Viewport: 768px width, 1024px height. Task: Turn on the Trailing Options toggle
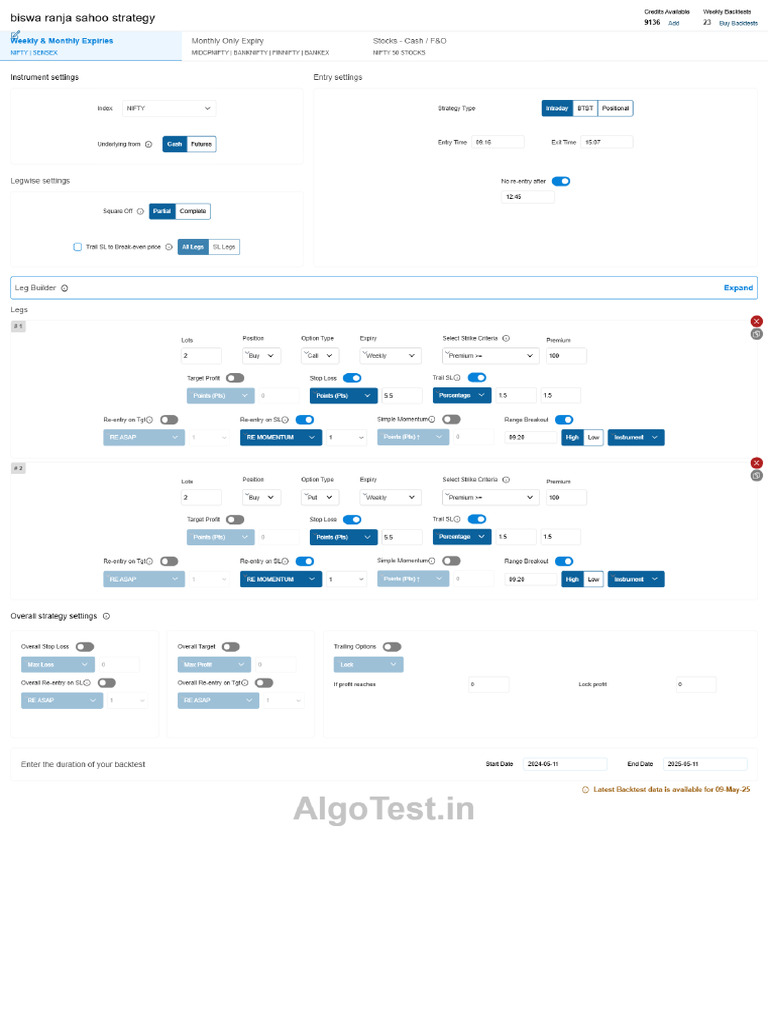392,647
